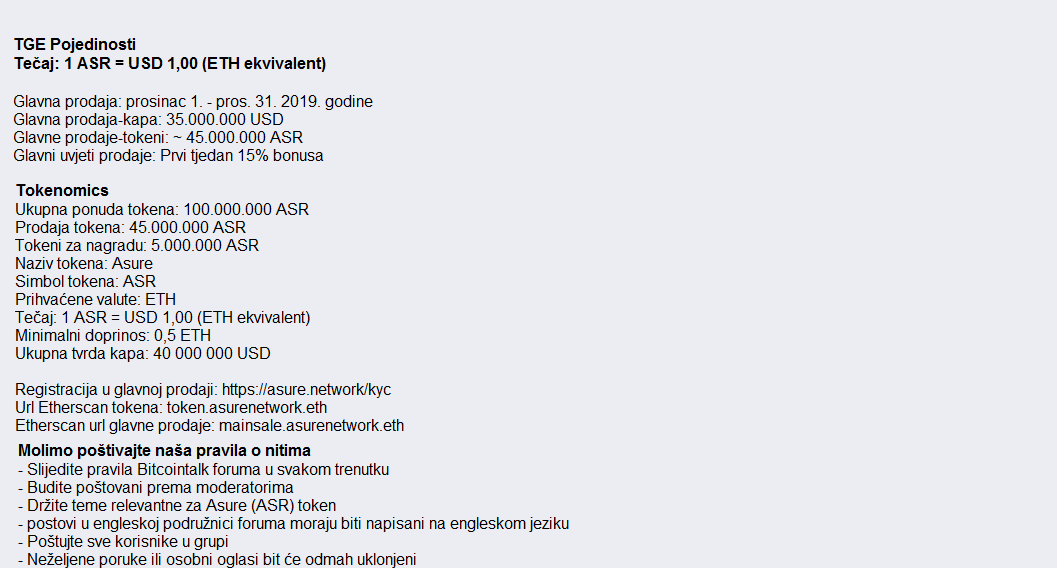Click the Glavna prodaja-kapa 35.000.000 USD line
The image size is (1058, 568).
[148, 119]
